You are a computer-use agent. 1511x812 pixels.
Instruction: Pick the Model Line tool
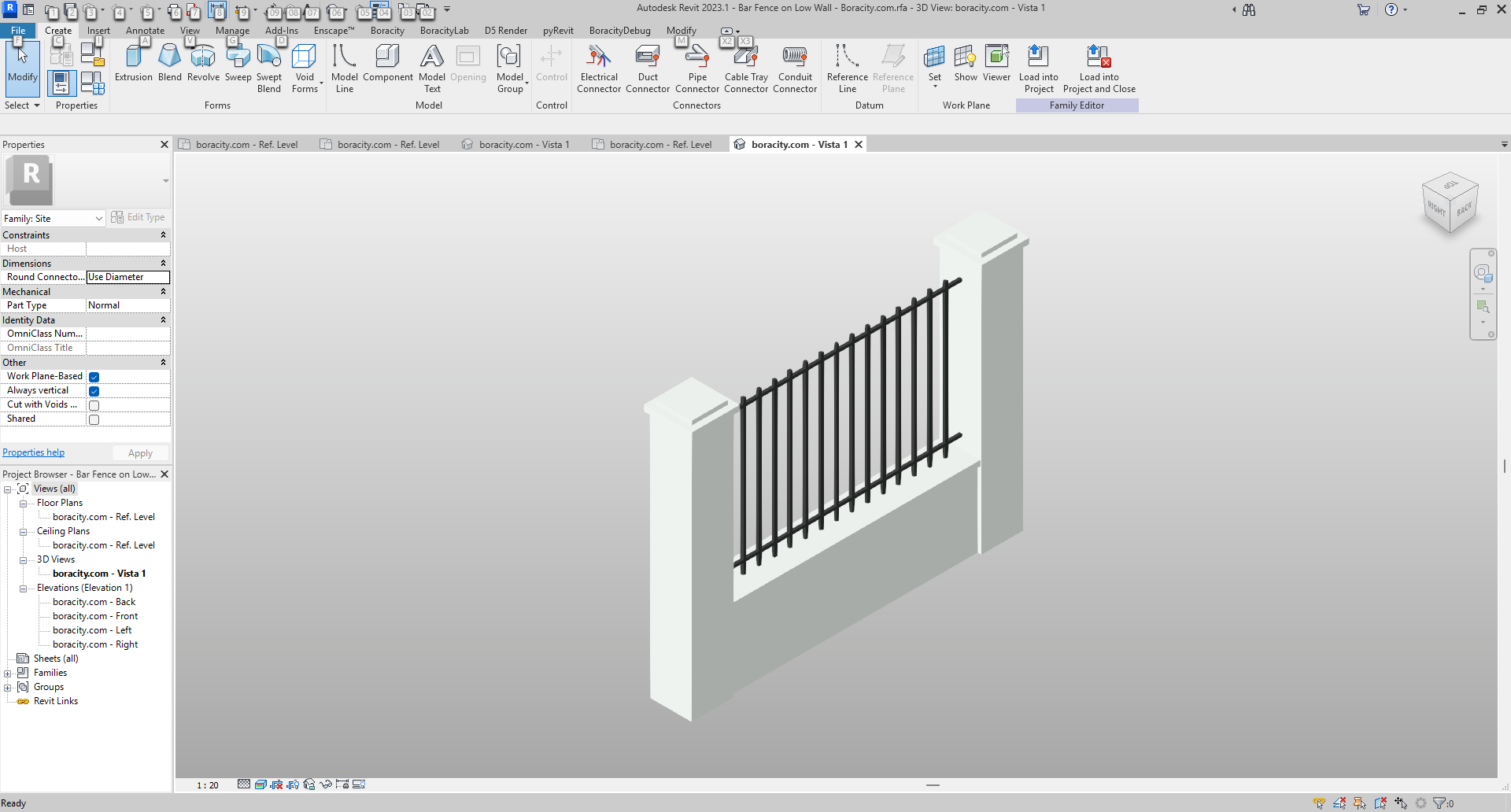(x=345, y=68)
